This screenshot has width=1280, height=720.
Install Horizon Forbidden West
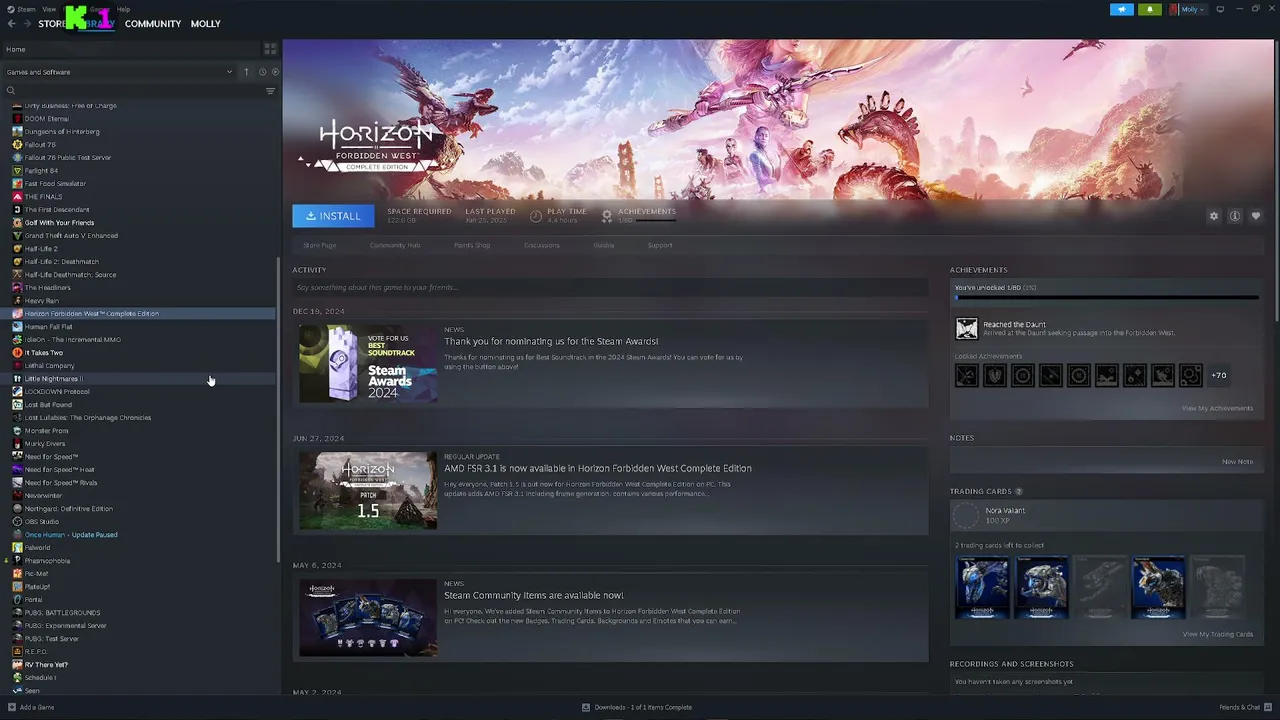point(333,216)
